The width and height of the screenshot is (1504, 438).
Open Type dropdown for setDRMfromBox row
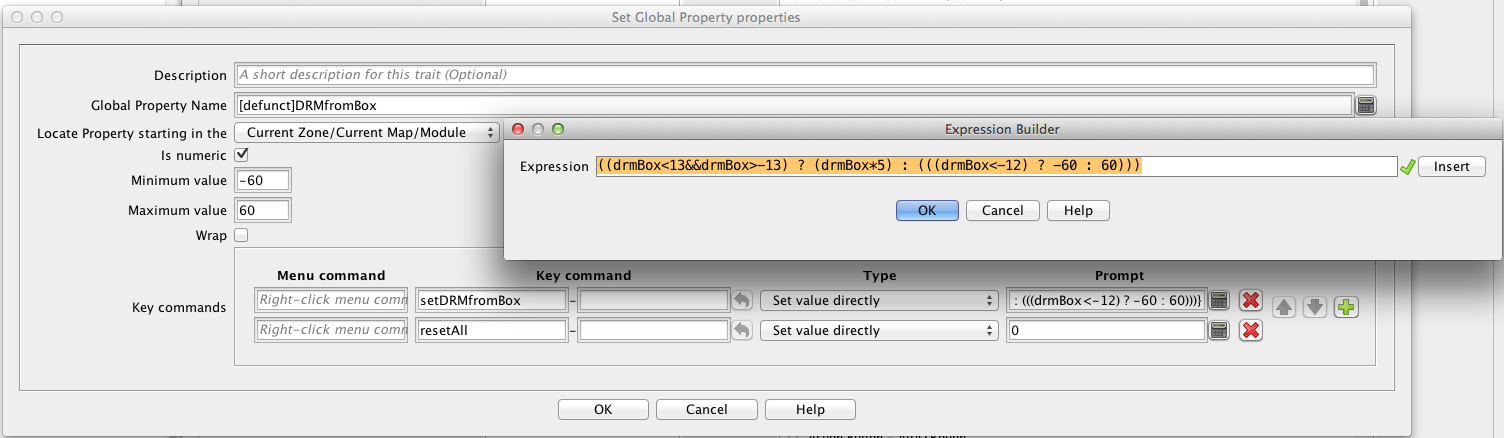(x=879, y=300)
